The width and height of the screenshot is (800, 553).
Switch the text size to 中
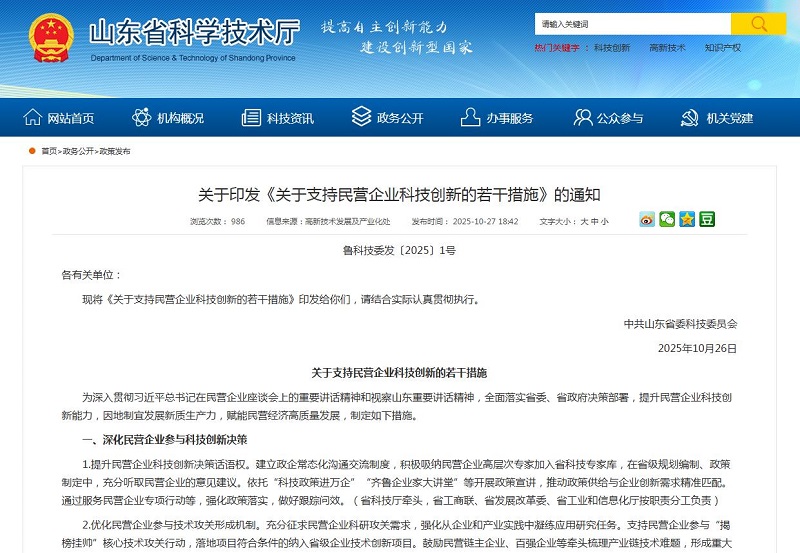(x=594, y=221)
